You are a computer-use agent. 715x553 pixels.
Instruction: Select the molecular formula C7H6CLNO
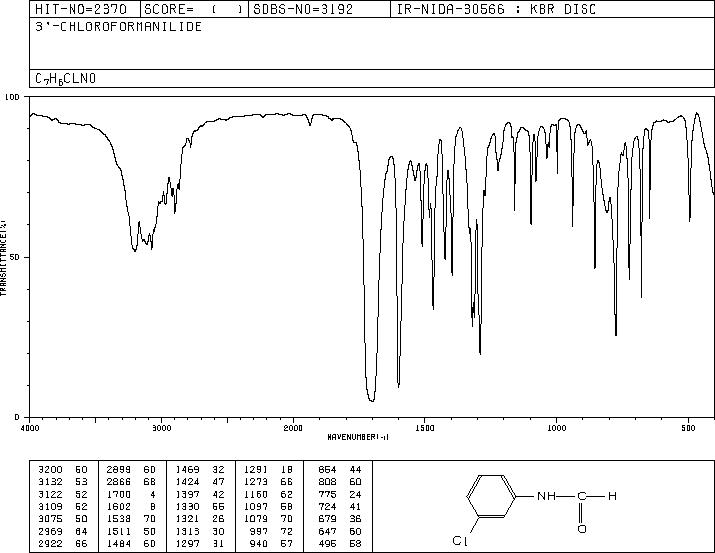pyautogui.click(x=66, y=79)
